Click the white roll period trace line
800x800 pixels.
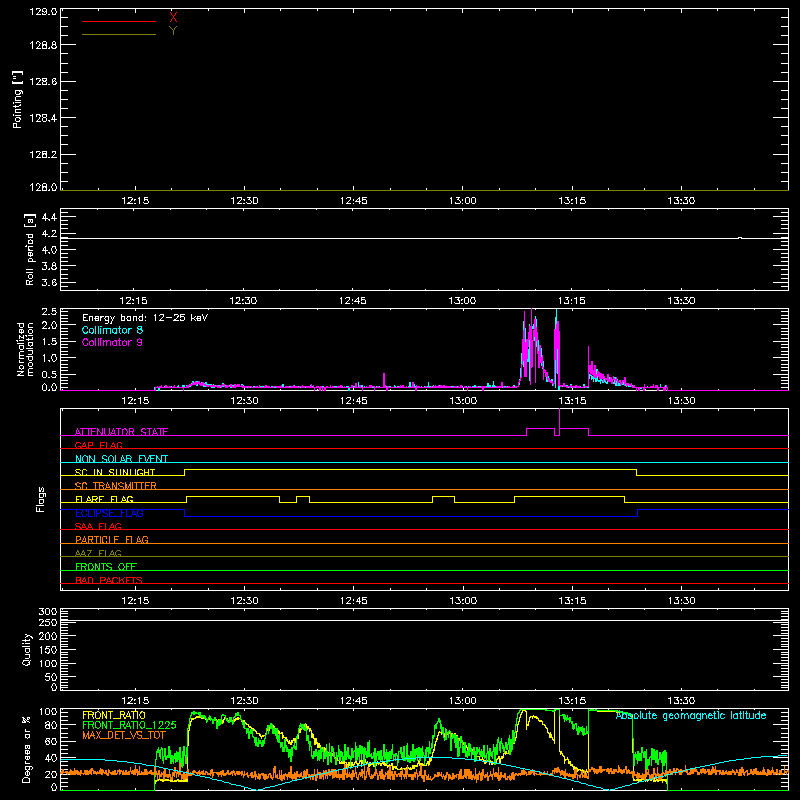coord(424,238)
